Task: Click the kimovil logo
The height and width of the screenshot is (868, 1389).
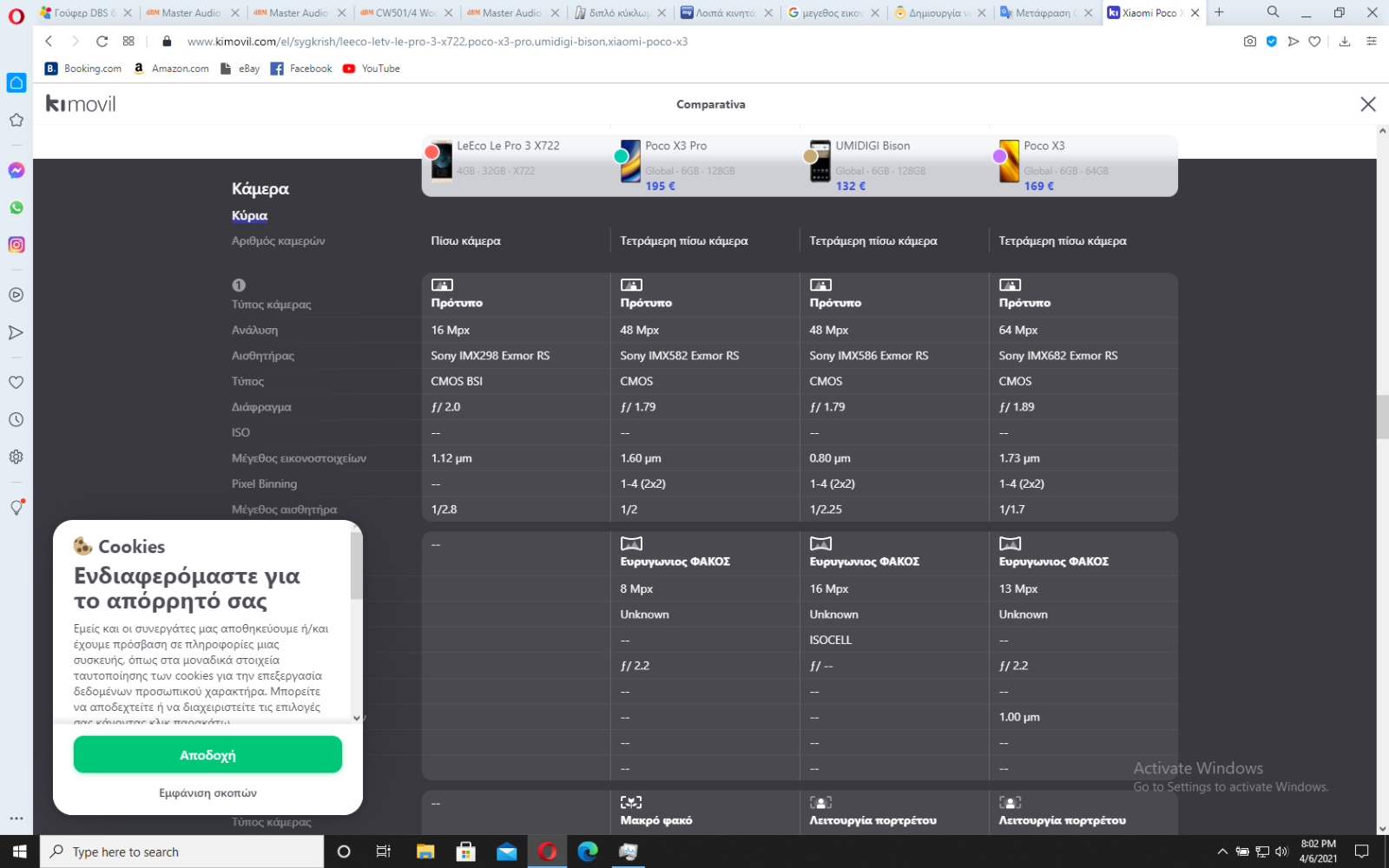Action: pos(81,104)
